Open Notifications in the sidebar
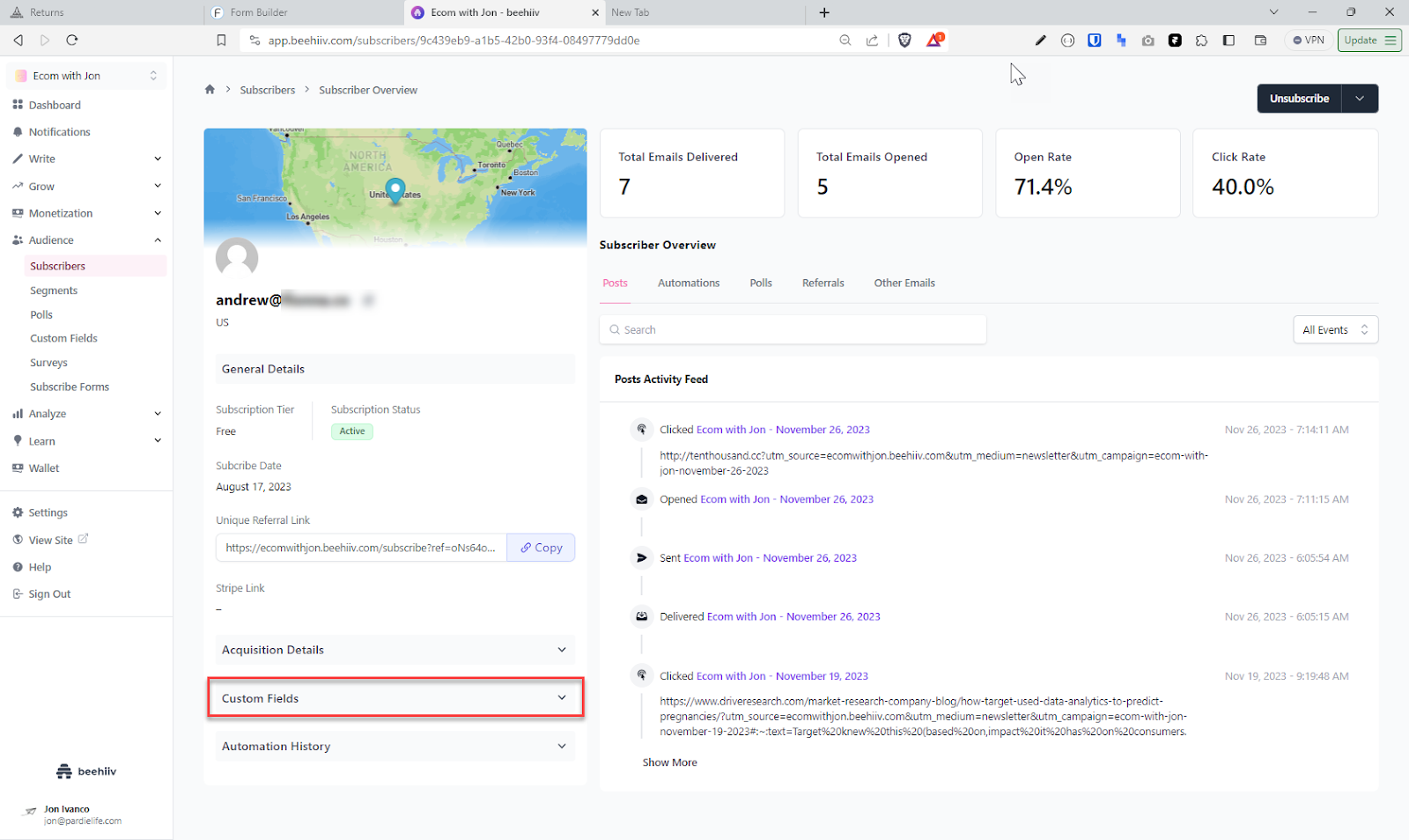 click(x=59, y=132)
